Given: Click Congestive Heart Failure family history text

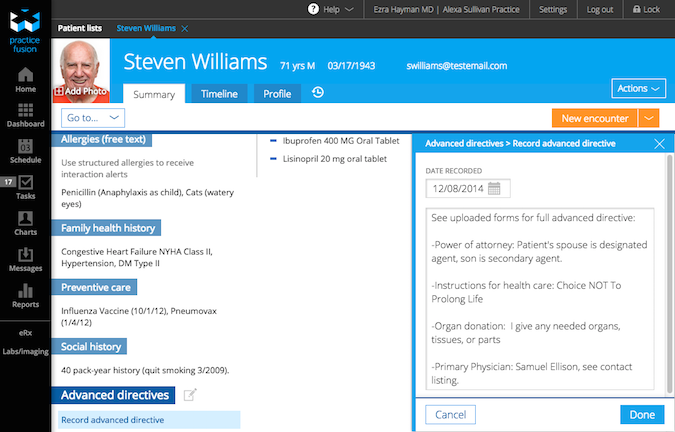Looking at the screenshot, I should [137, 257].
